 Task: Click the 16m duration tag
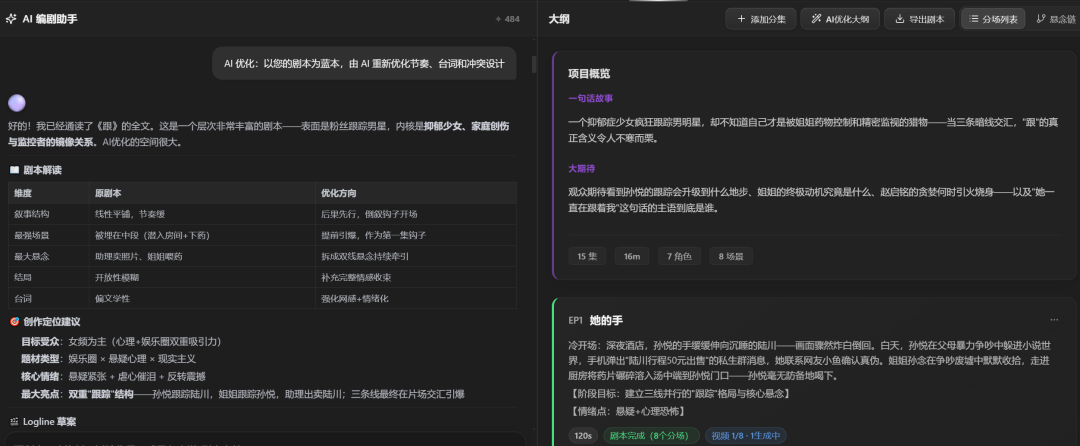(x=632, y=256)
